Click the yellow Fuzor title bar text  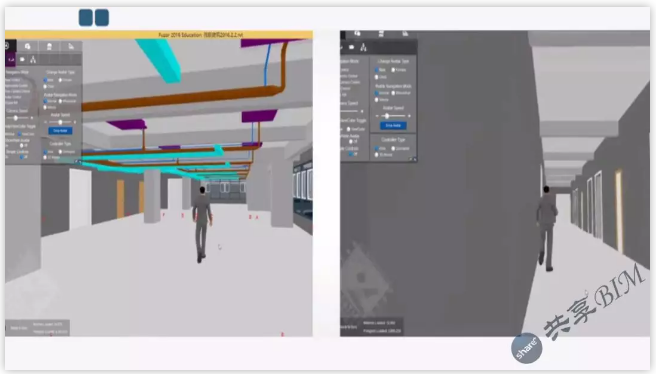click(x=201, y=35)
